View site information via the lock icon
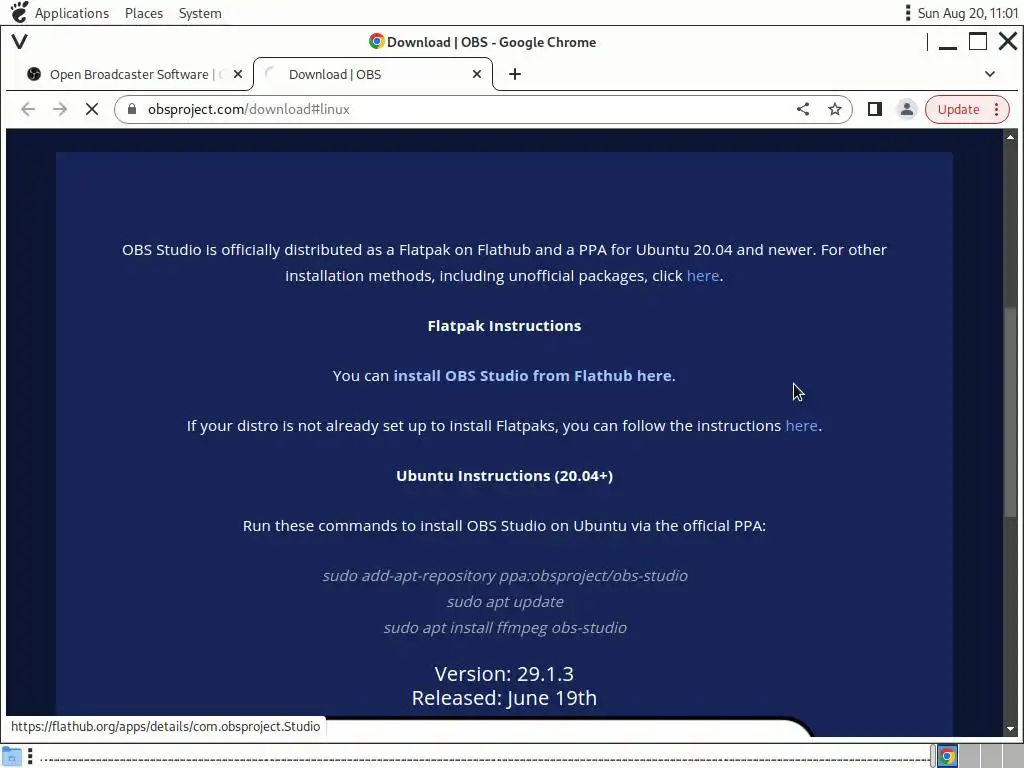The height and width of the screenshot is (768, 1024). 131,109
